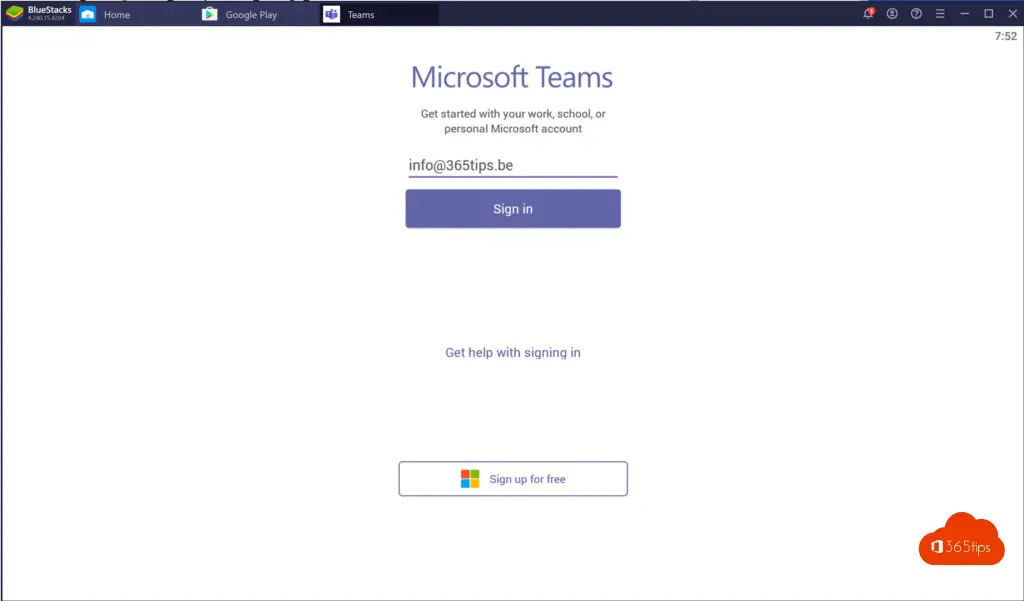
Task: Open the BlueStacks hamburger menu
Action: pos(940,14)
